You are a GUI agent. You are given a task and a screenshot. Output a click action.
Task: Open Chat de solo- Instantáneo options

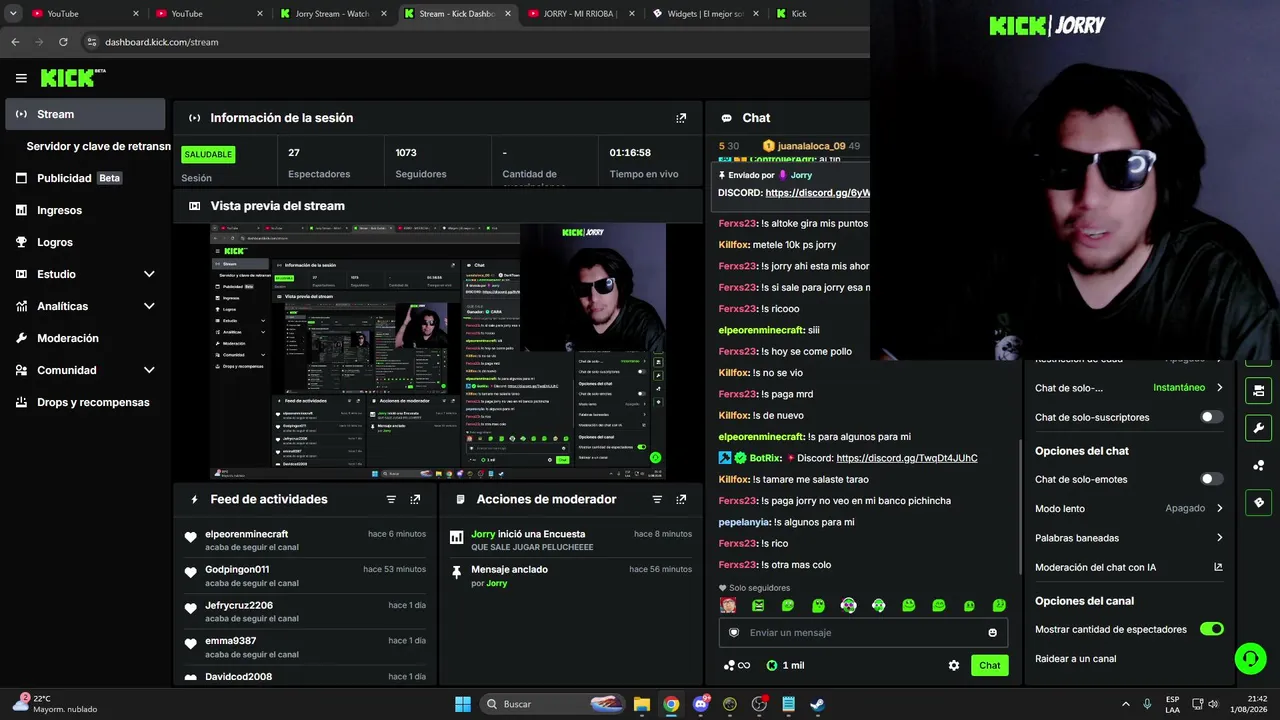point(1128,388)
